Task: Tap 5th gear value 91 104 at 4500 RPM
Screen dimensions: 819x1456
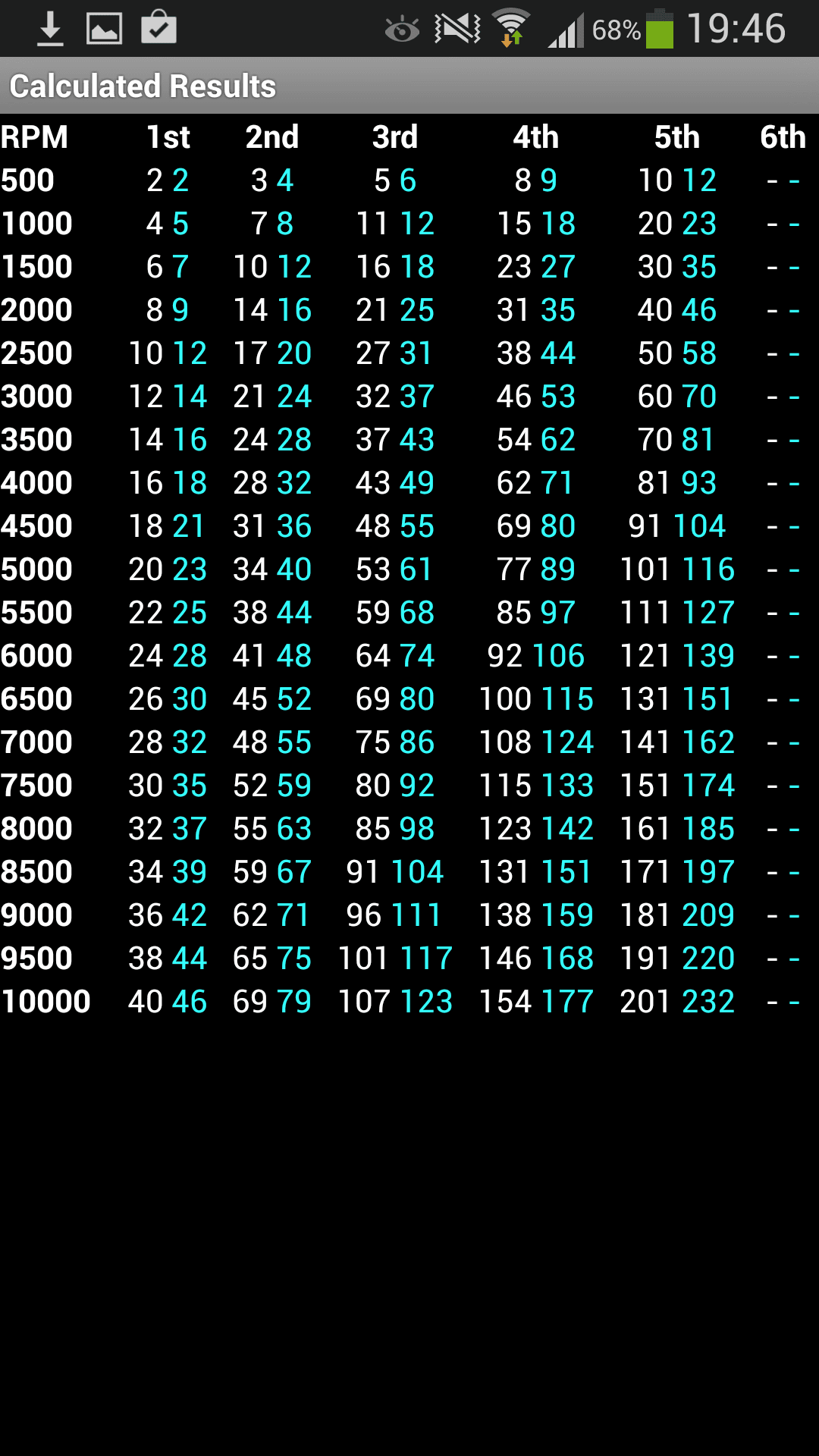Action: (677, 526)
